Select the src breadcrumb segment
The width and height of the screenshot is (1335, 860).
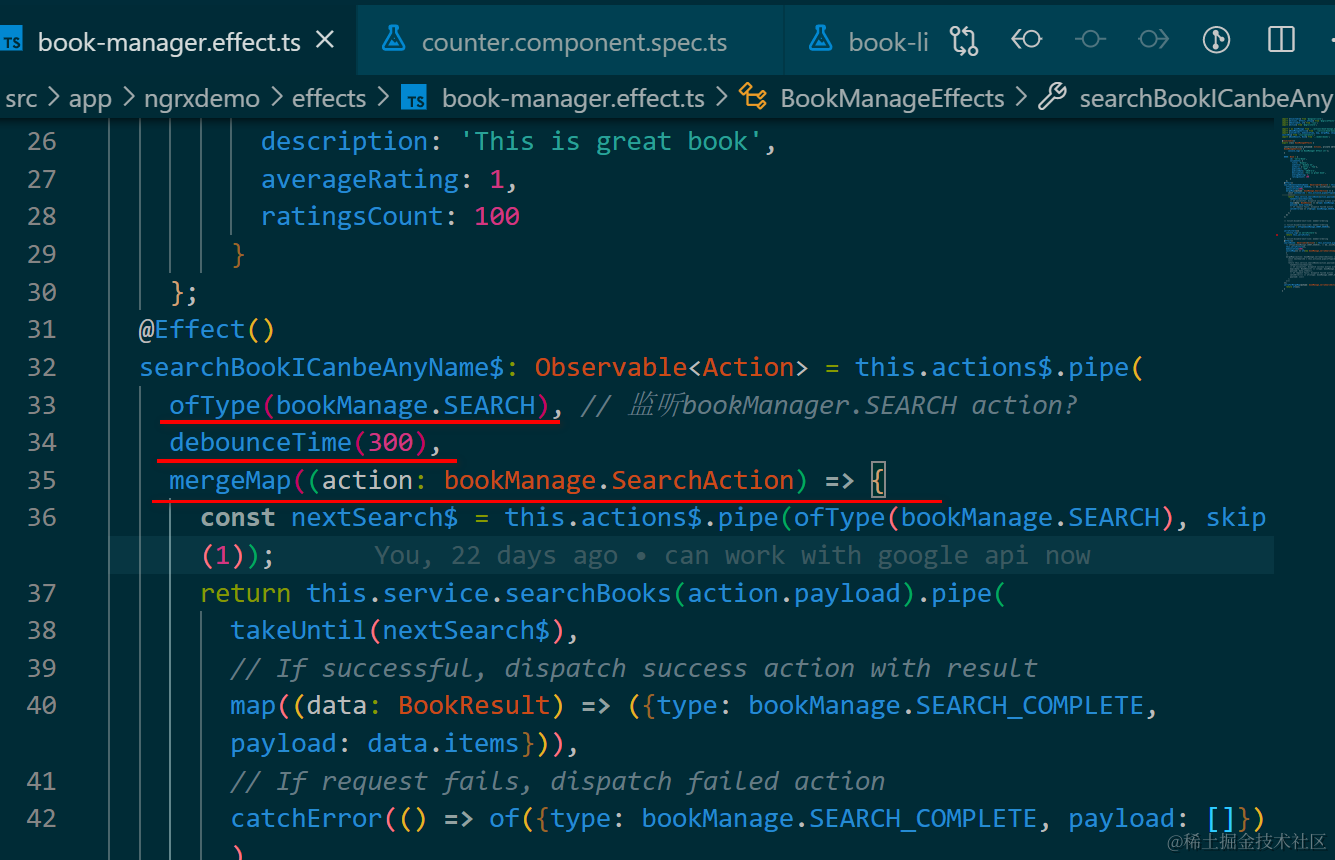[21, 98]
